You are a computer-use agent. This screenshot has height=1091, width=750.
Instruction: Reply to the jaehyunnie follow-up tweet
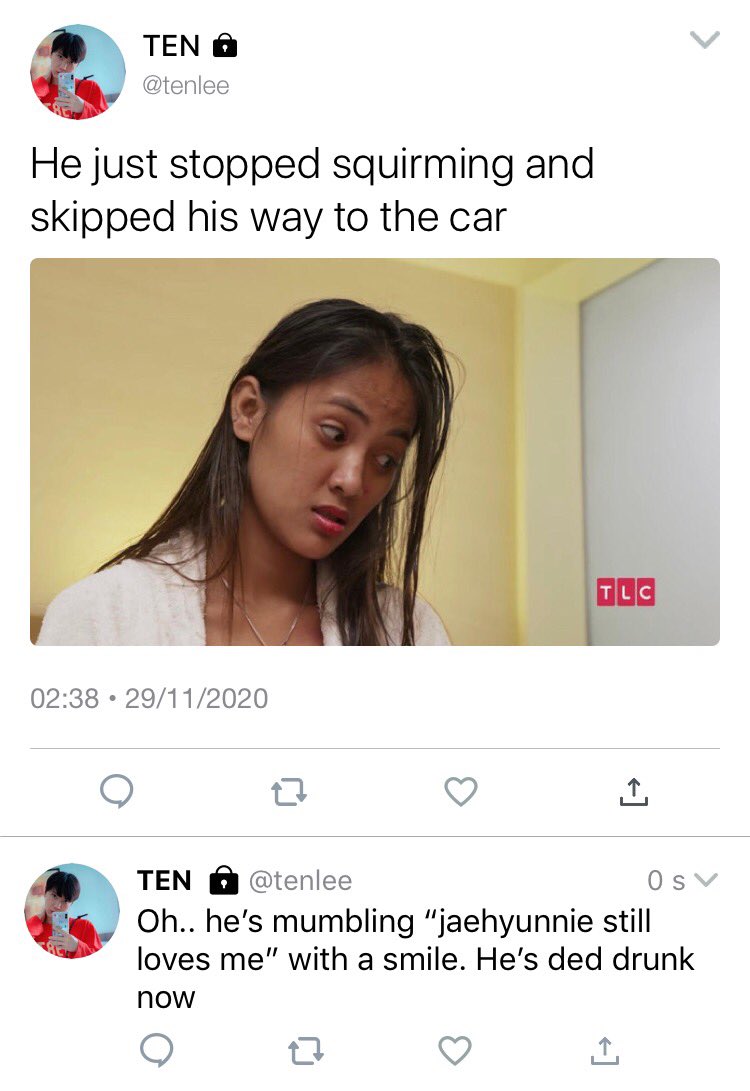pyautogui.click(x=157, y=1050)
